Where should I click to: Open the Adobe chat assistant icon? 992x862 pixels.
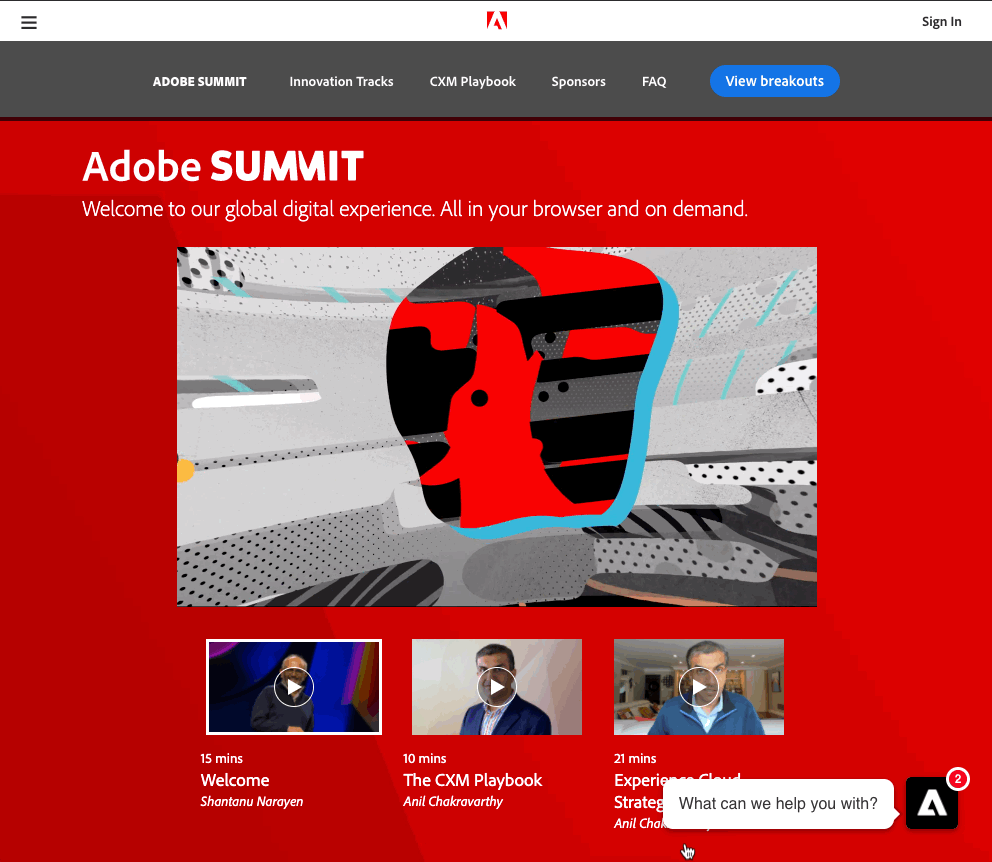[931, 803]
